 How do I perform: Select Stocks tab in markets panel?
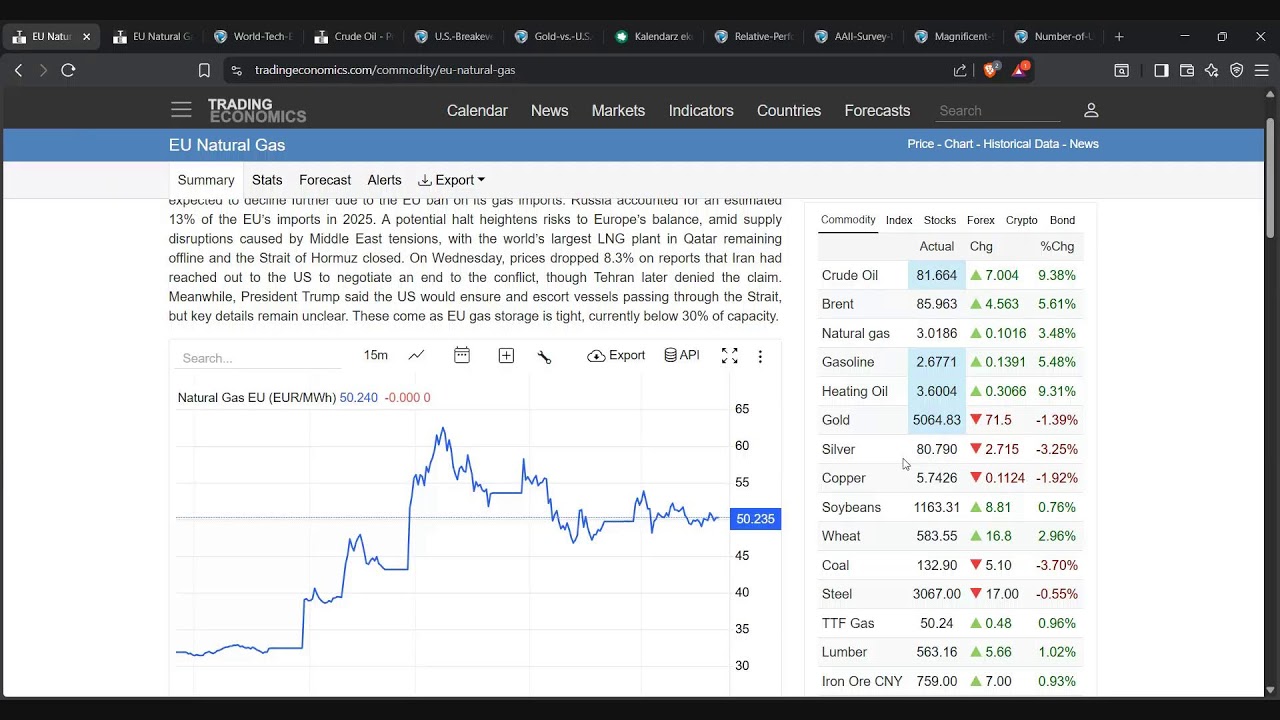(939, 220)
